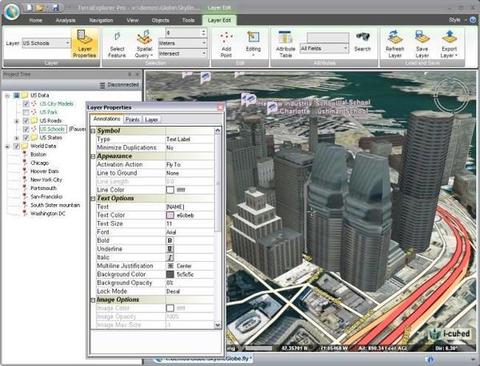
Task: Open the Spatial Query tool
Action: pyautogui.click(x=144, y=44)
